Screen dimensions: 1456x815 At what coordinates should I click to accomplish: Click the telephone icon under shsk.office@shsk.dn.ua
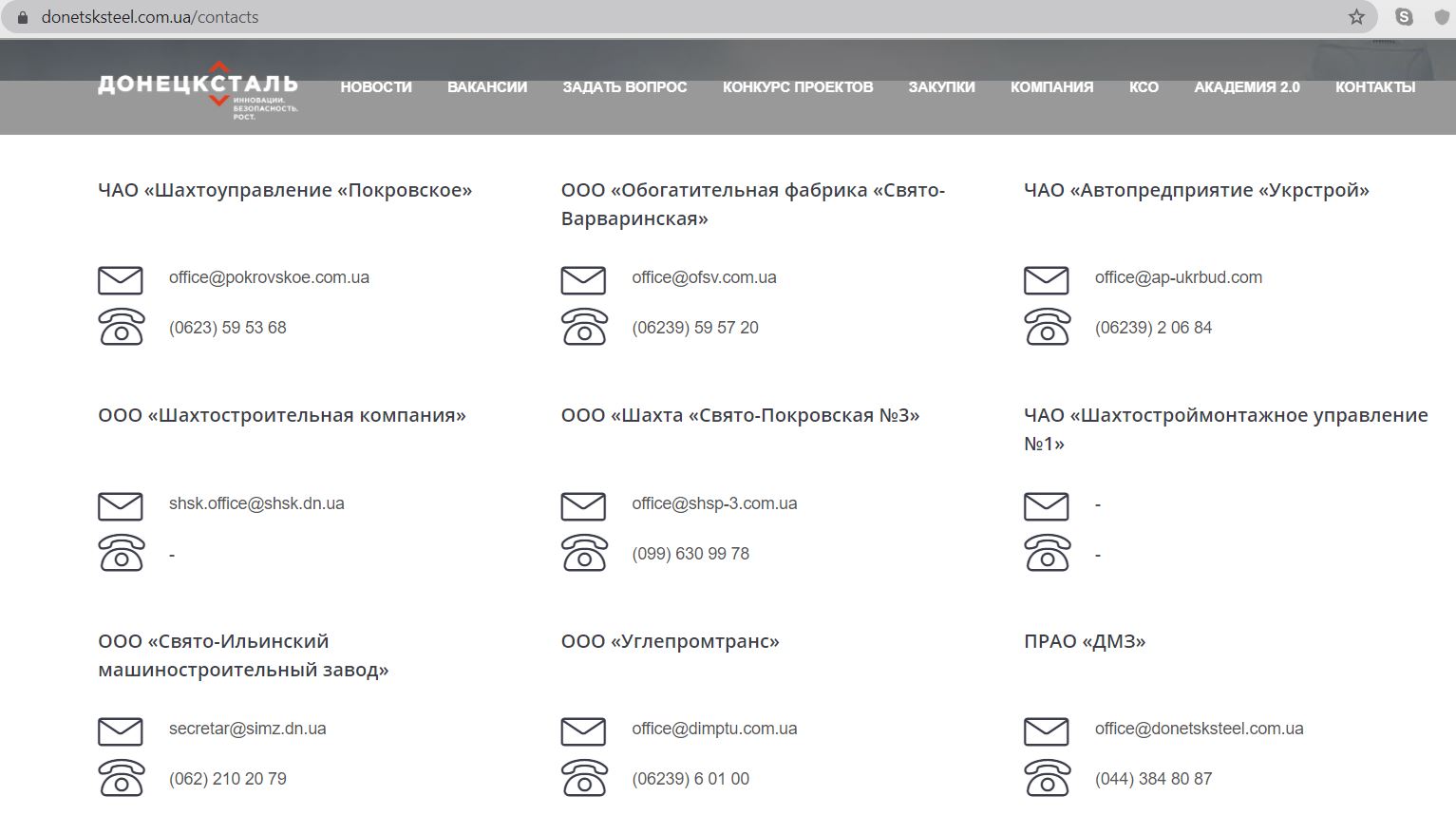121,553
